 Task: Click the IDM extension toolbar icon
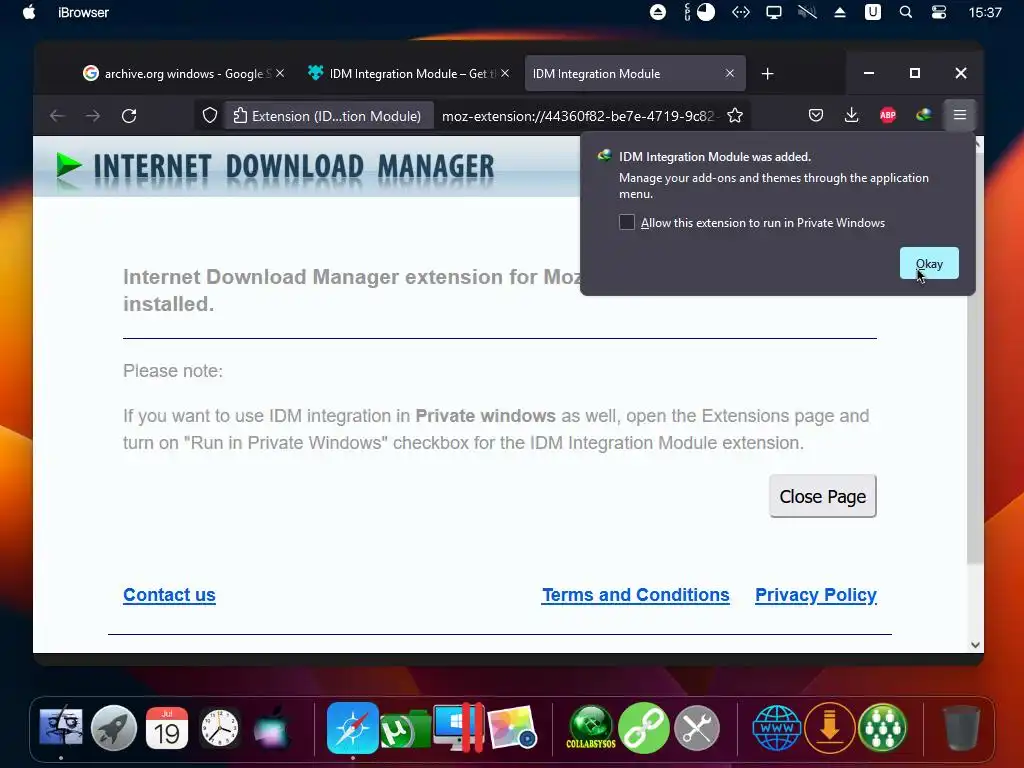click(923, 116)
